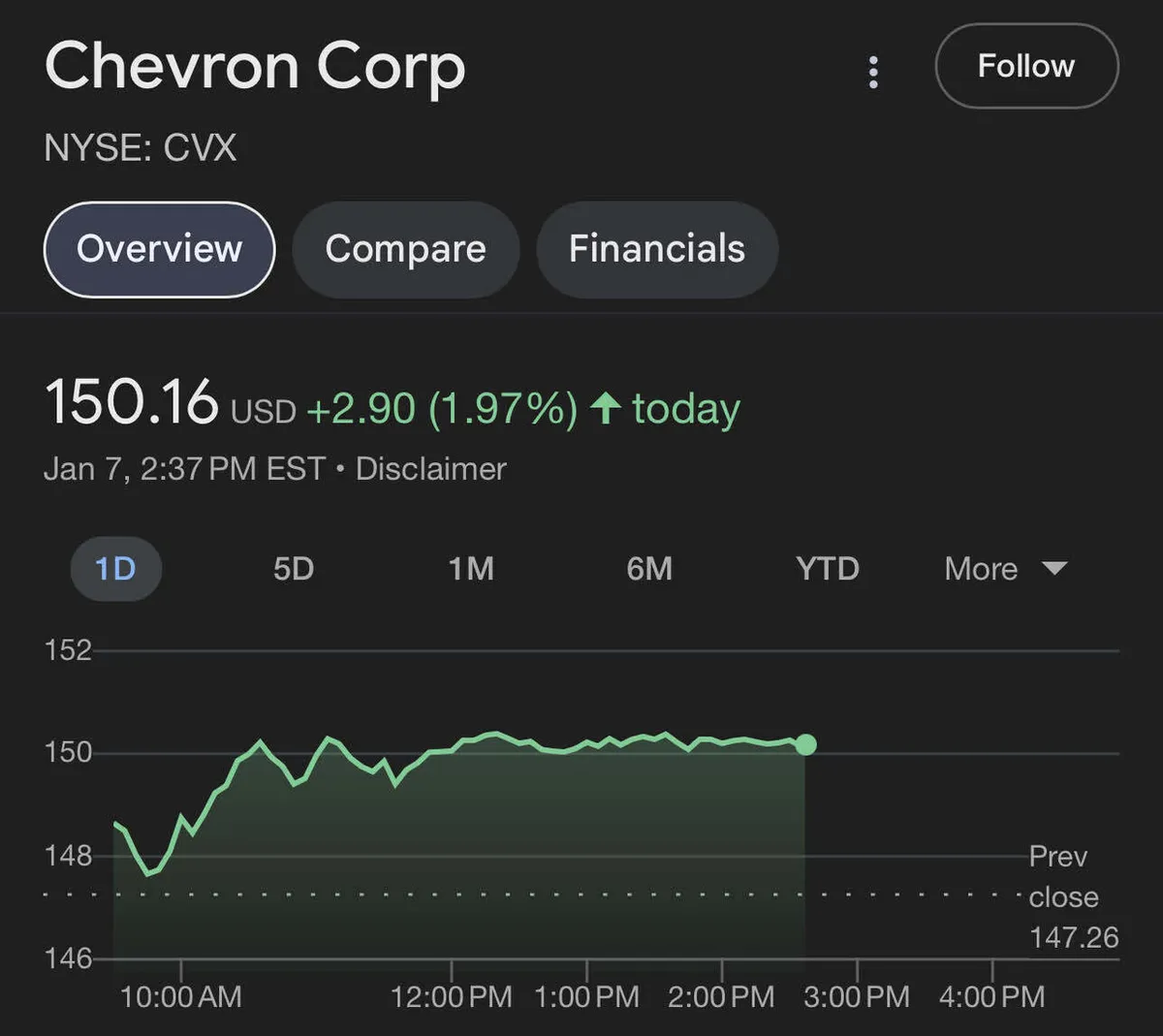1163x1036 pixels.
Task: Click the NYSE: CVX ticker text
Action: (141, 148)
